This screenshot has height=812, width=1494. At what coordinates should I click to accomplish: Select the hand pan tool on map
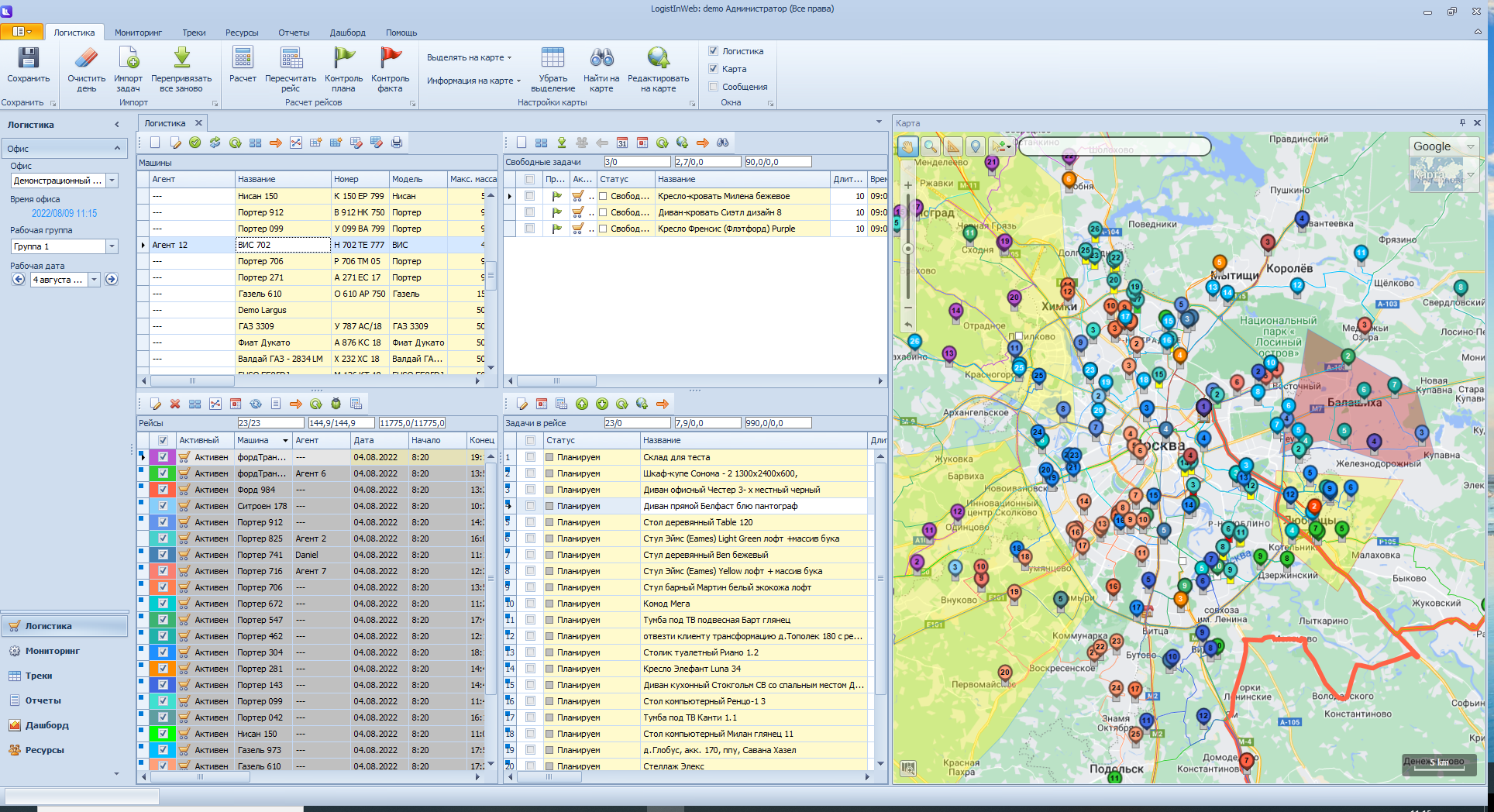pos(907,146)
